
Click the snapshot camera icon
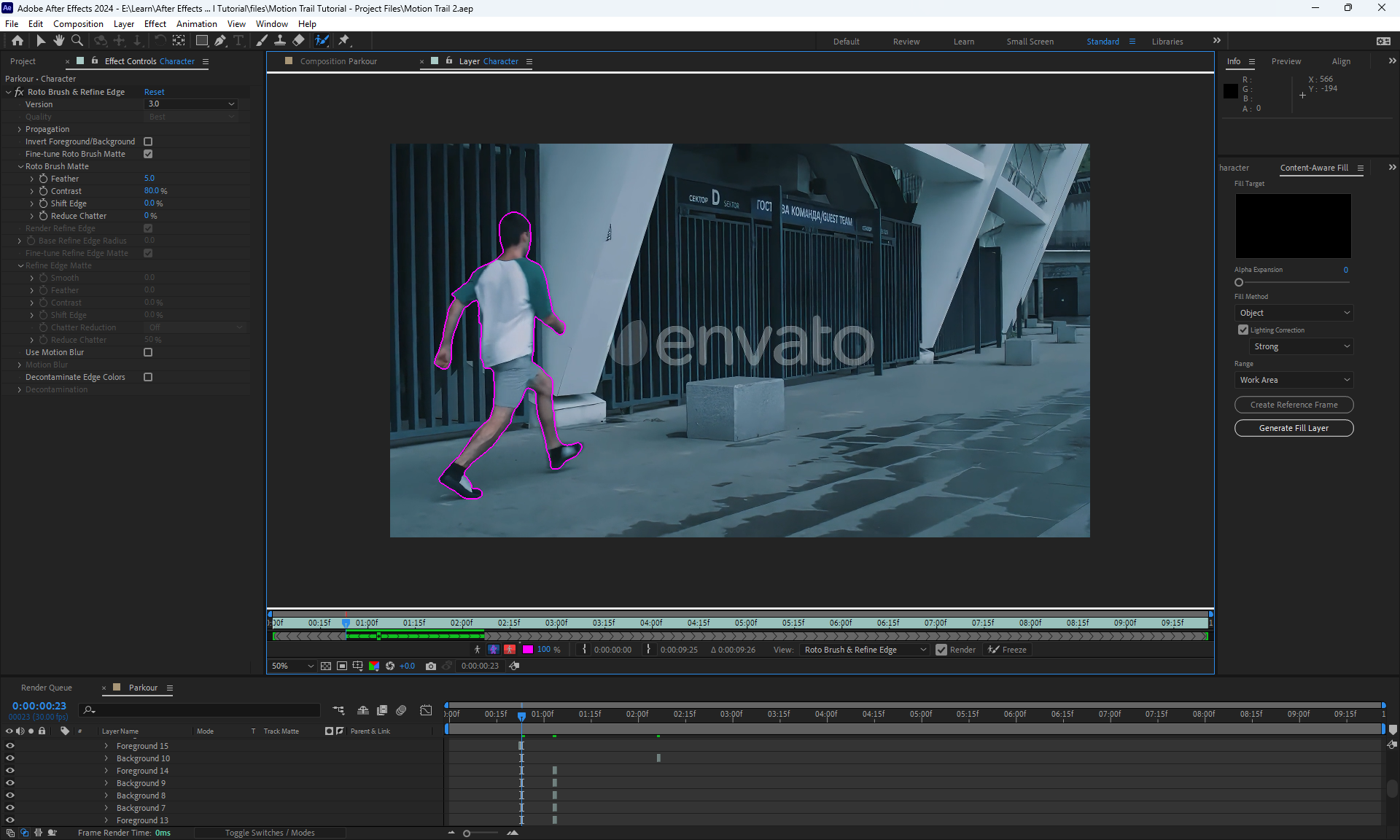click(x=431, y=666)
